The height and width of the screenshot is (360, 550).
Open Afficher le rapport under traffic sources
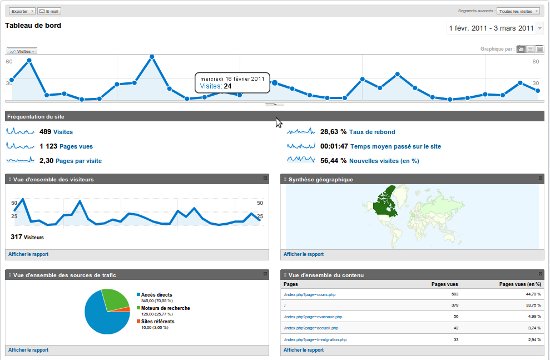[28, 350]
